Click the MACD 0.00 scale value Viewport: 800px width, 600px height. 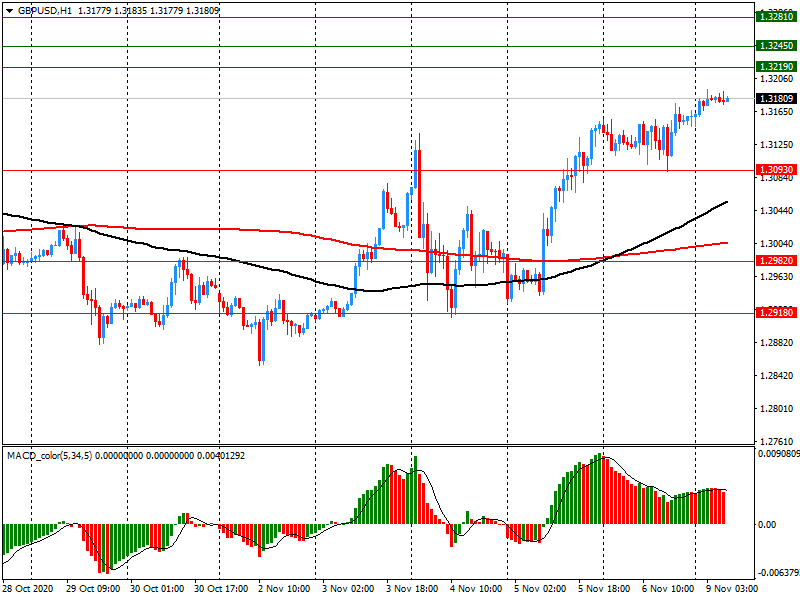(767, 524)
